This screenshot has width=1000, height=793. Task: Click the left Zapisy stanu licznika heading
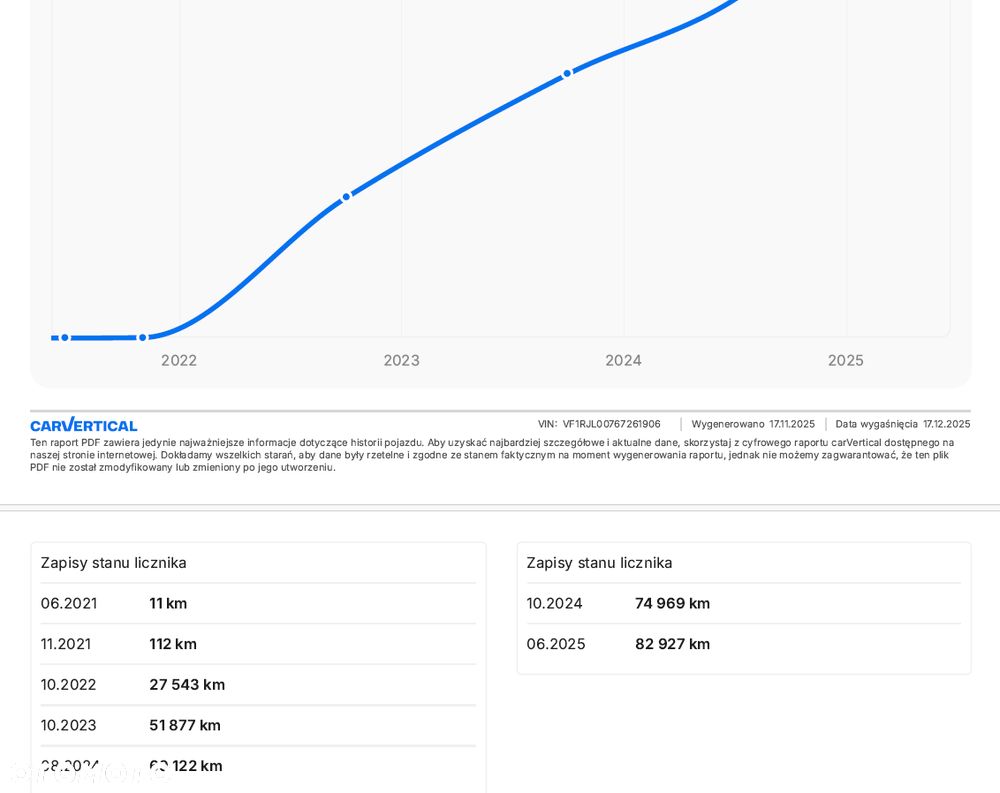click(113, 563)
